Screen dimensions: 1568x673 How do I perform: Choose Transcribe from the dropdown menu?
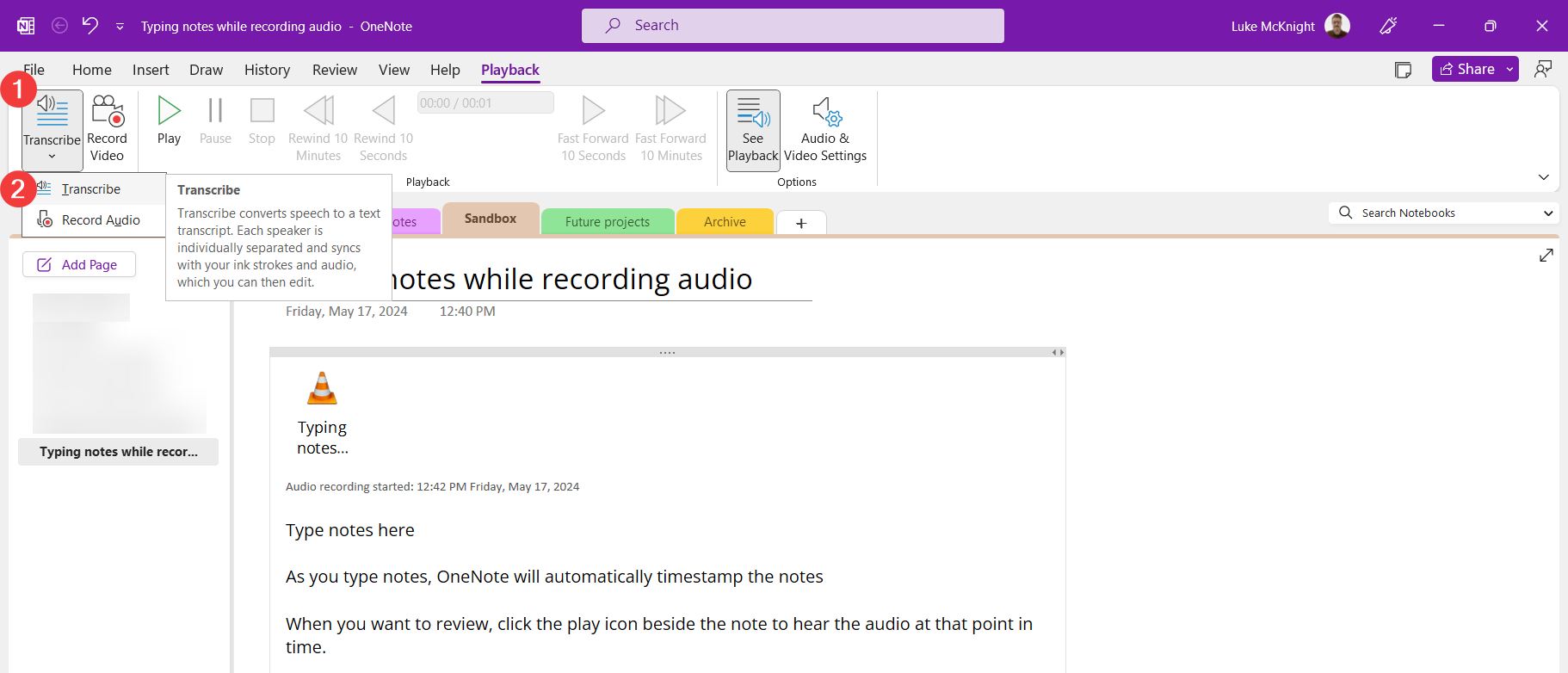tap(94, 189)
